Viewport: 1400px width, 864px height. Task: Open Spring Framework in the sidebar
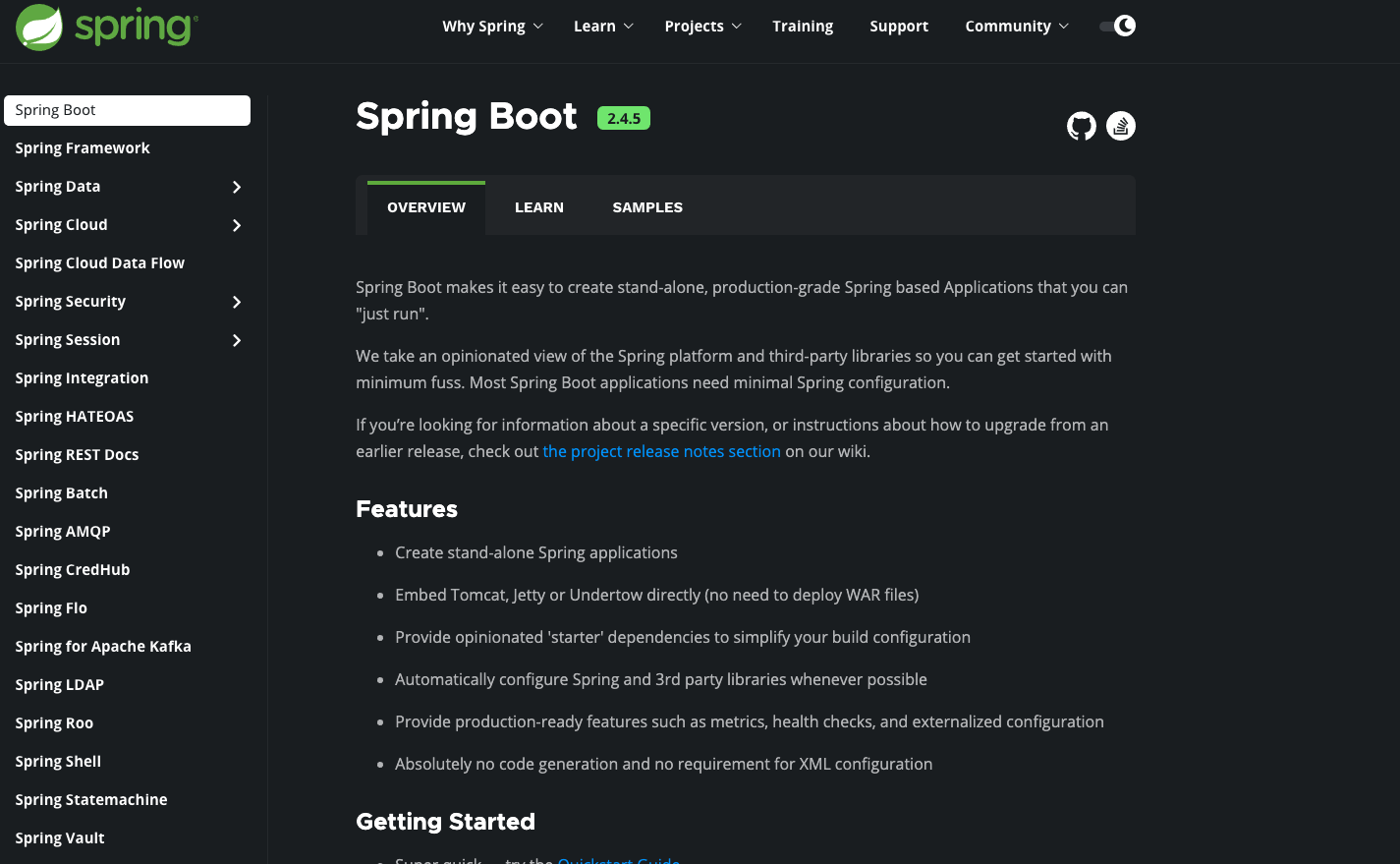[83, 148]
